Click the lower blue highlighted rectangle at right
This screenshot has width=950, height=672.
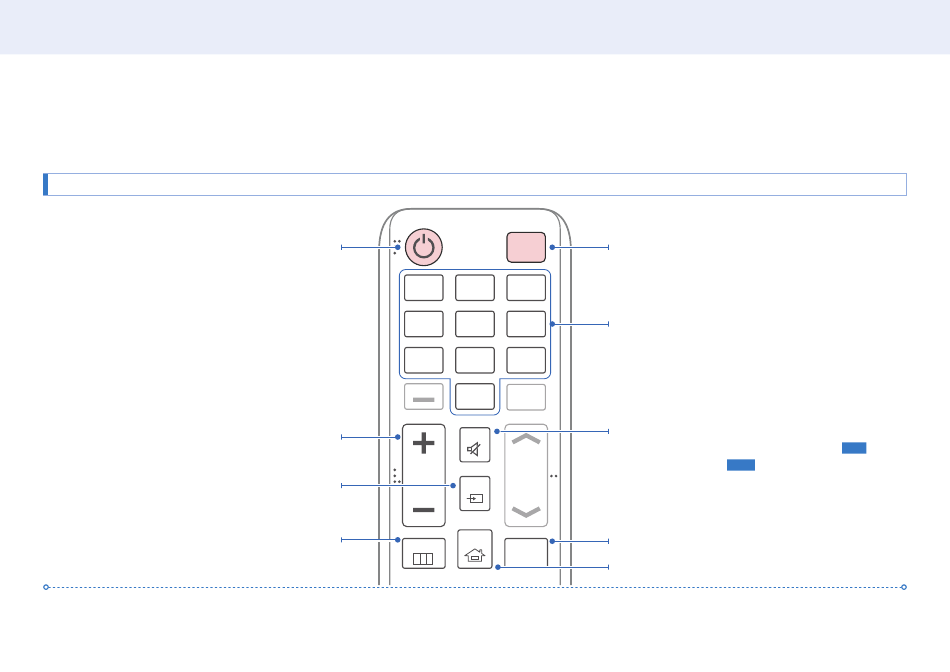(740, 465)
